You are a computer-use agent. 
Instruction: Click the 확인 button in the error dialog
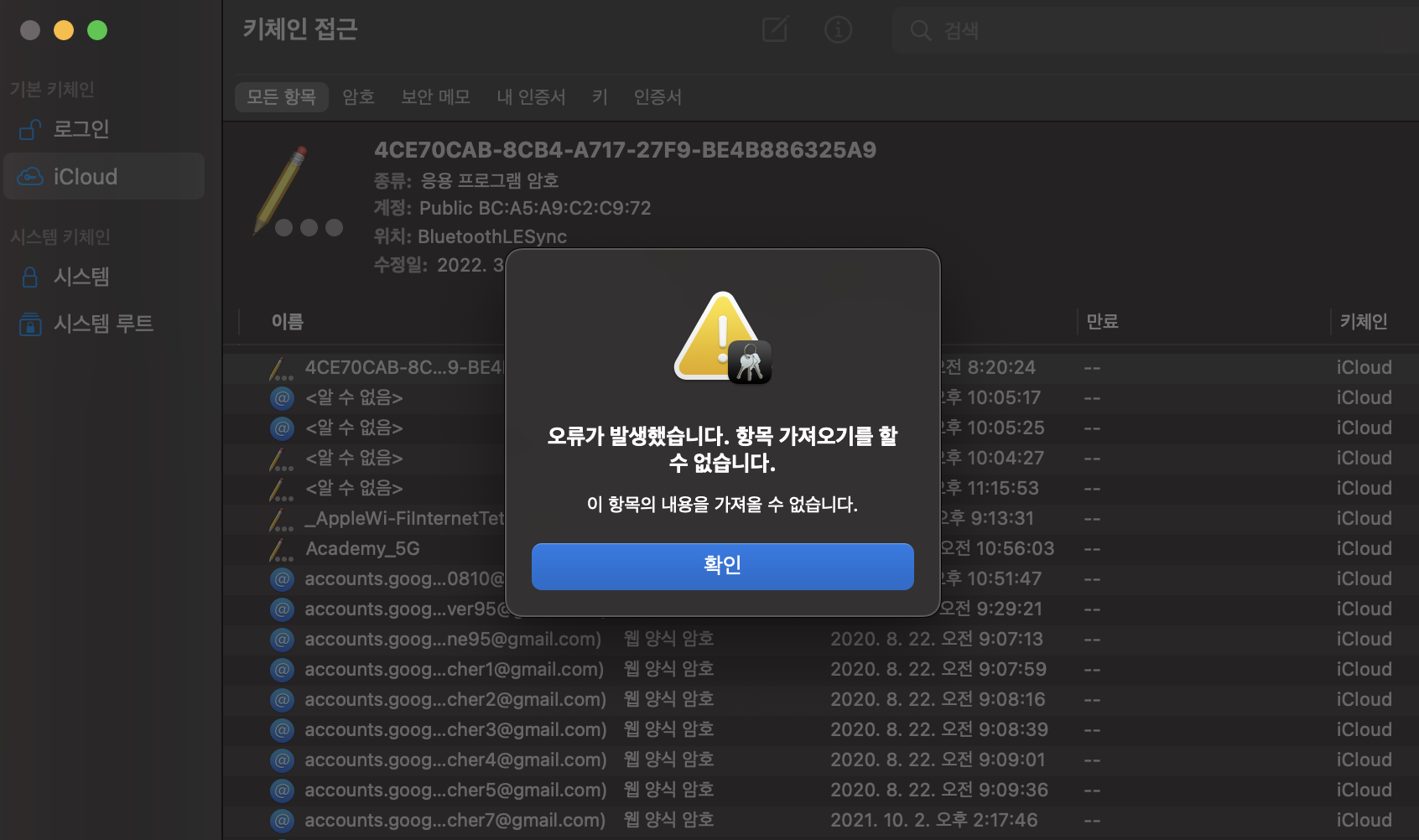click(722, 566)
